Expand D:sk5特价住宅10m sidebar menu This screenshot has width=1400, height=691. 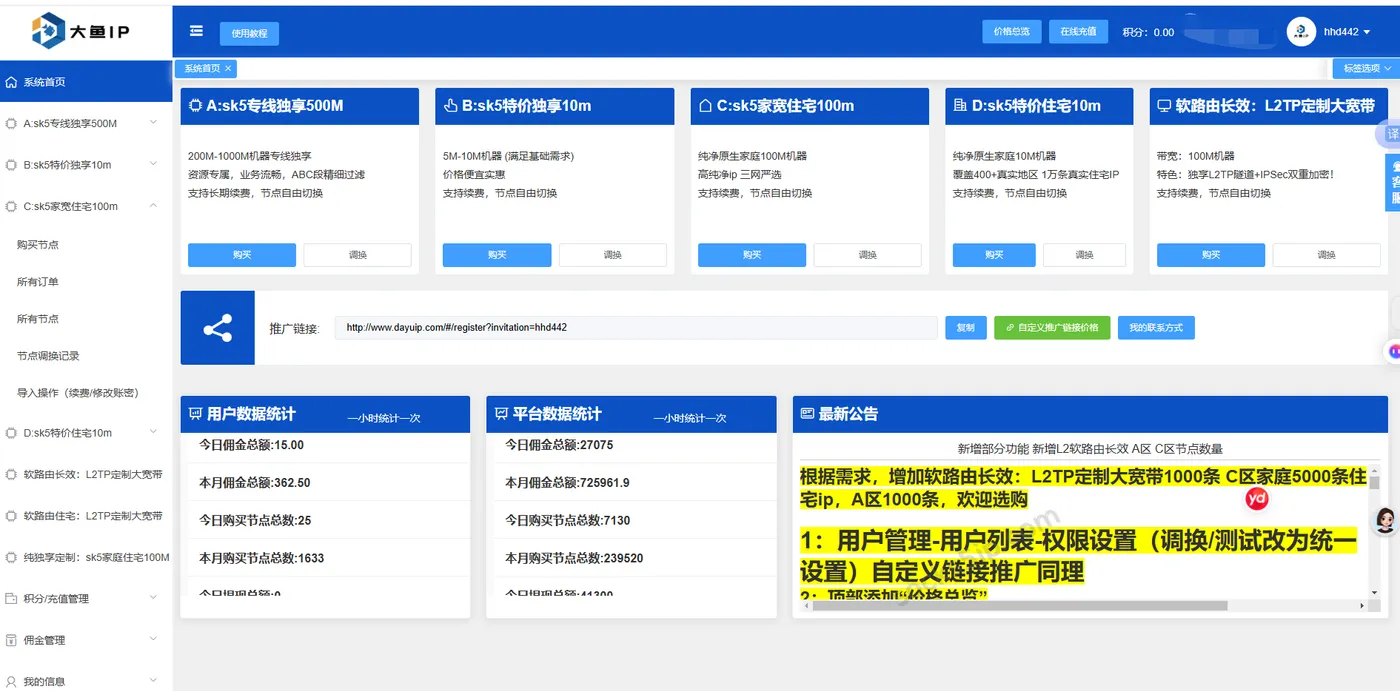click(153, 432)
